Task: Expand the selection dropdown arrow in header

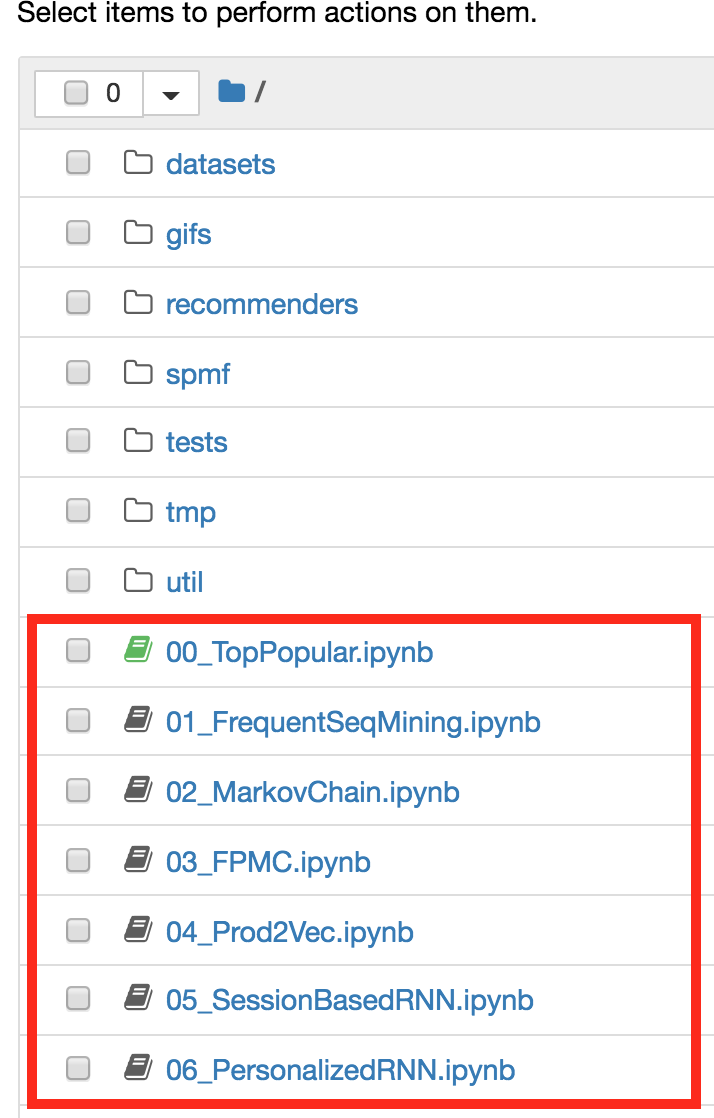Action: (x=170, y=93)
